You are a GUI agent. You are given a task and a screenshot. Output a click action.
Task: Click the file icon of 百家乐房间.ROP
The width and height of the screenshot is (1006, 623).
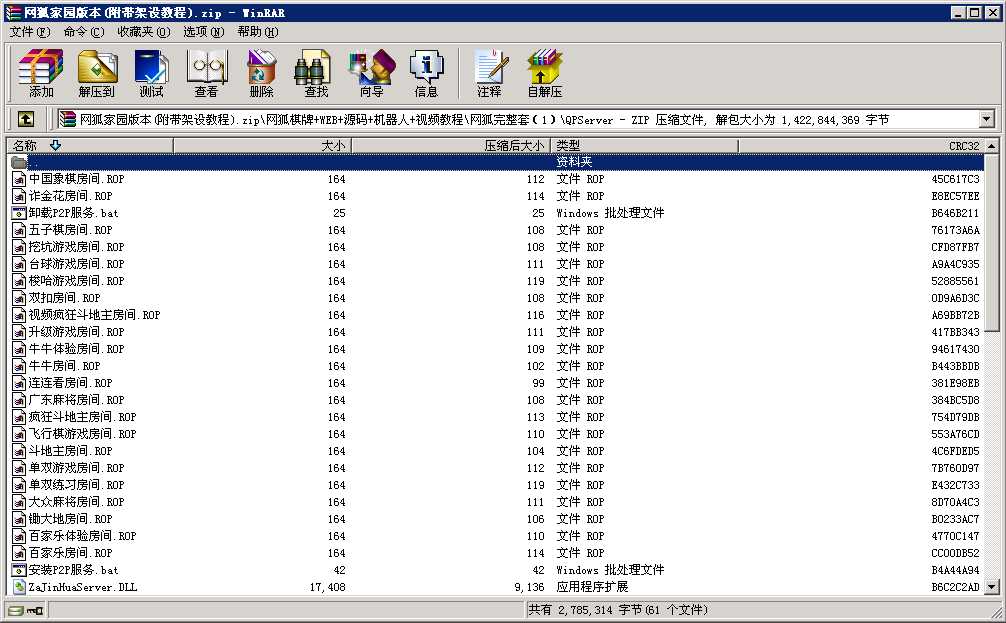point(19,553)
